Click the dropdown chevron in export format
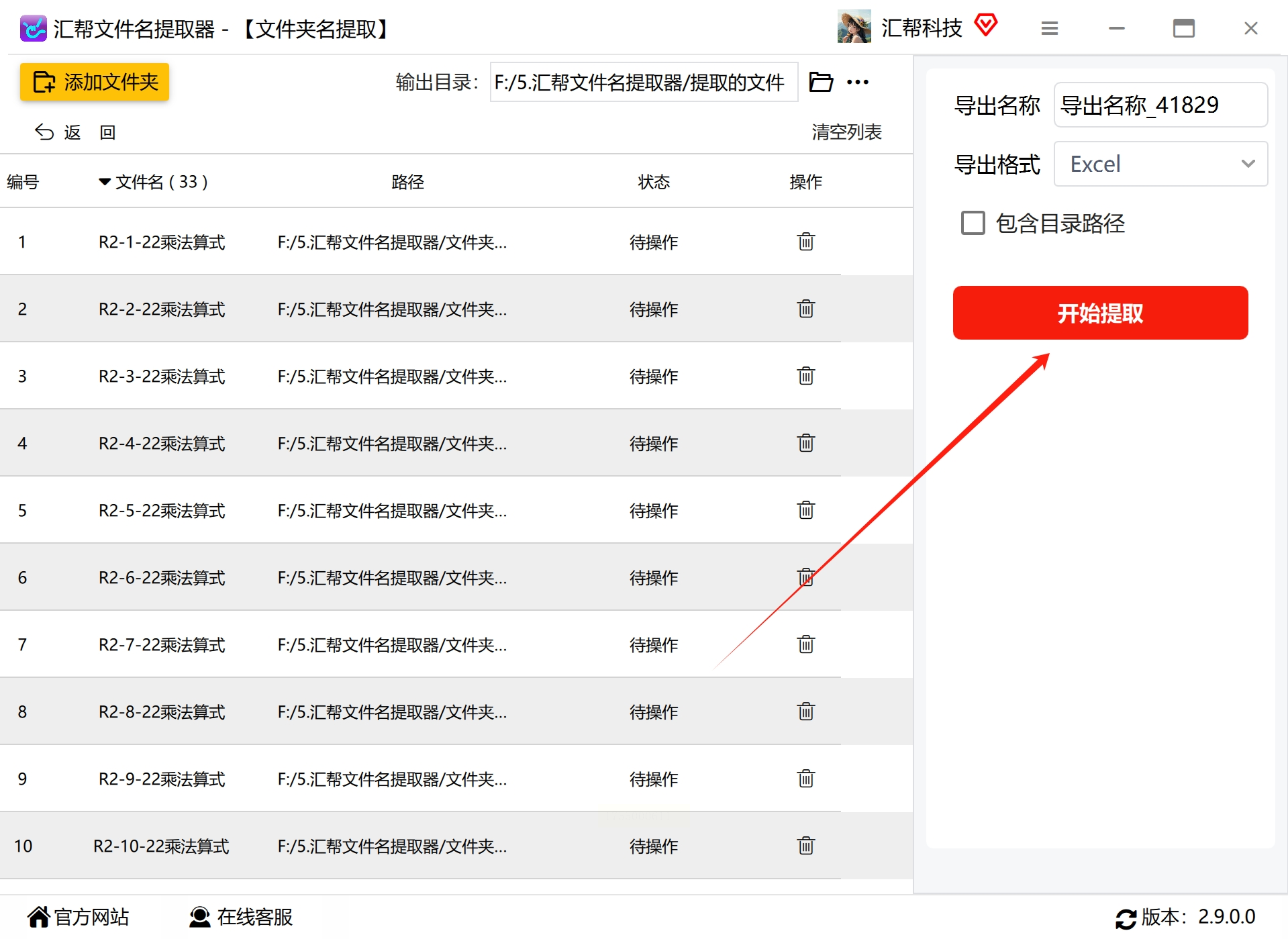The width and height of the screenshot is (1288, 939). pos(1248,164)
